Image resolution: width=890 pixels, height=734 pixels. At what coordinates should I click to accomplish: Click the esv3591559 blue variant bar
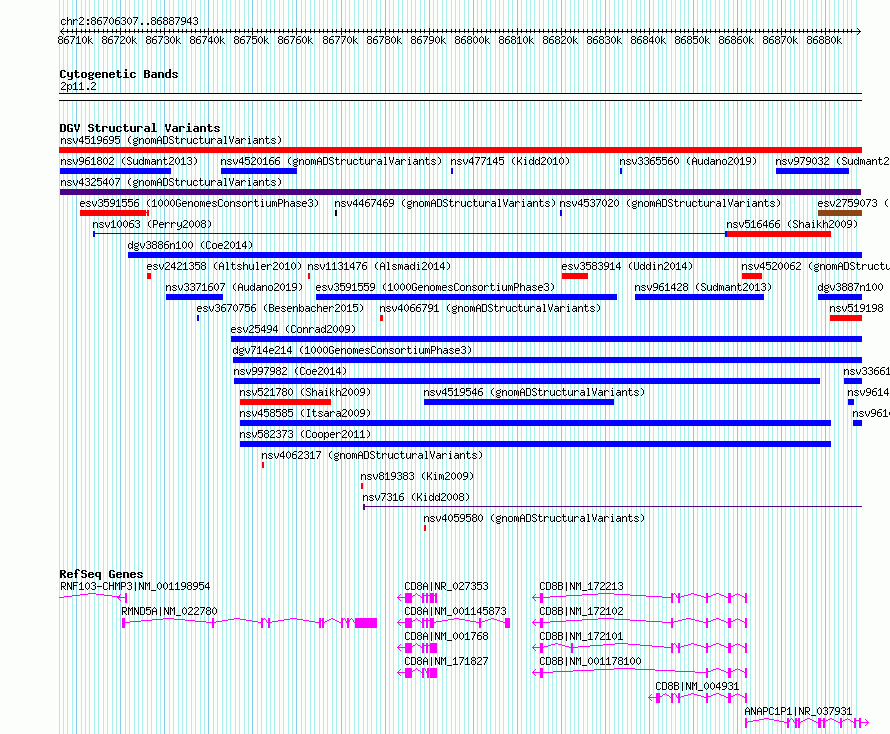coord(466,297)
